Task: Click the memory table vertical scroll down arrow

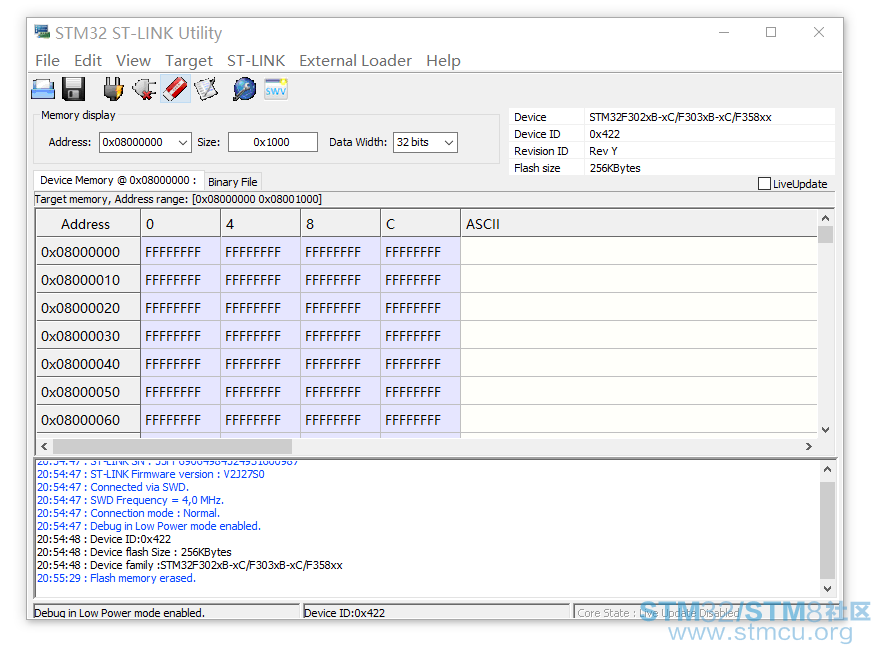Action: click(826, 429)
